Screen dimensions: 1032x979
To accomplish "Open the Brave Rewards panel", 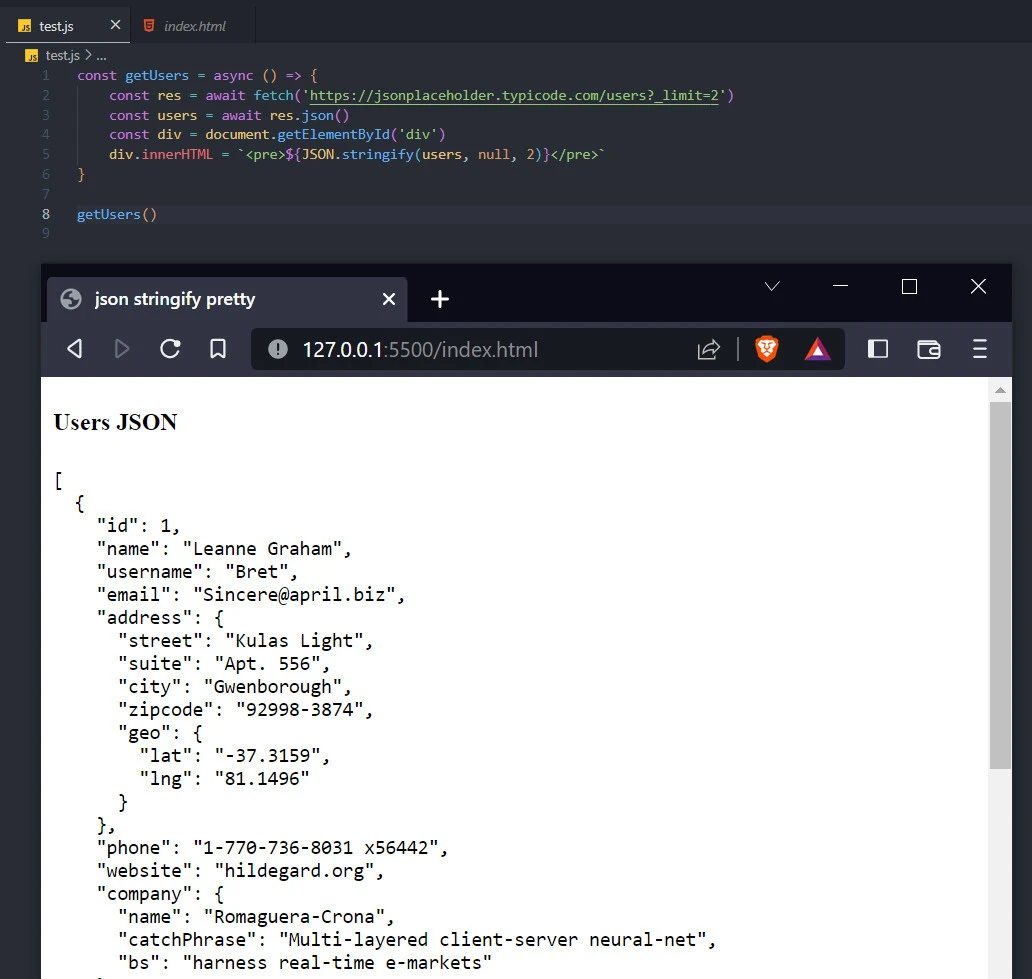I will coord(818,349).
